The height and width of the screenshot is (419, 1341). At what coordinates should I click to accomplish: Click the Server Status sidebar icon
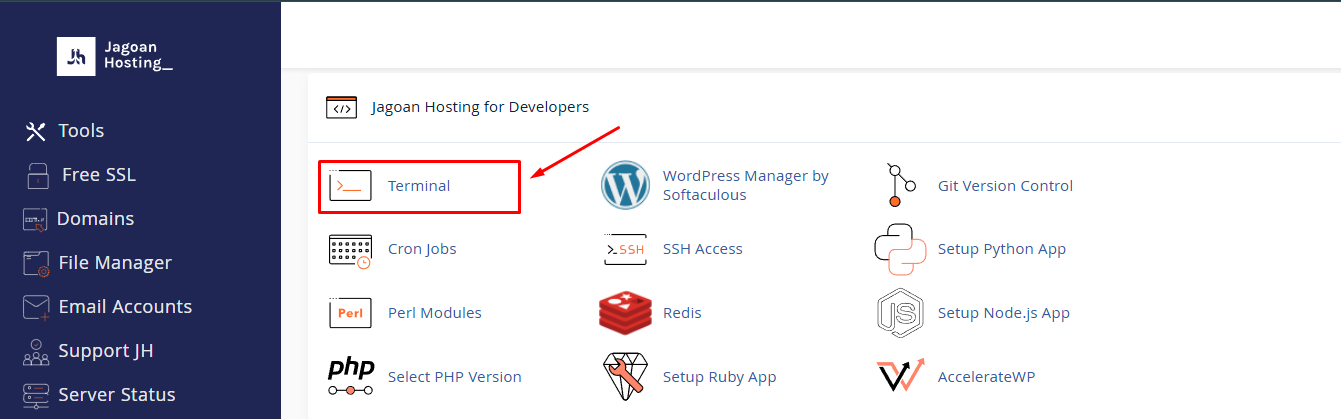(36, 394)
